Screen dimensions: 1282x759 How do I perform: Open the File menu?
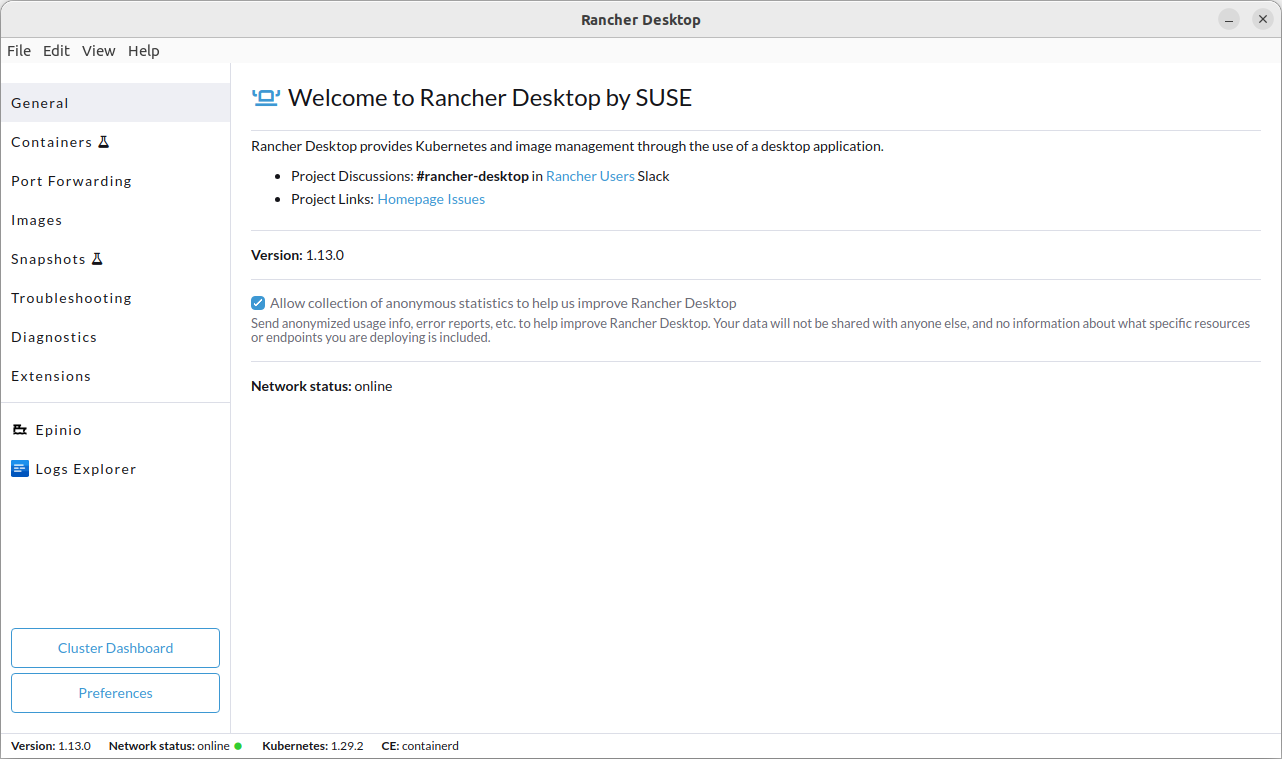pos(19,51)
